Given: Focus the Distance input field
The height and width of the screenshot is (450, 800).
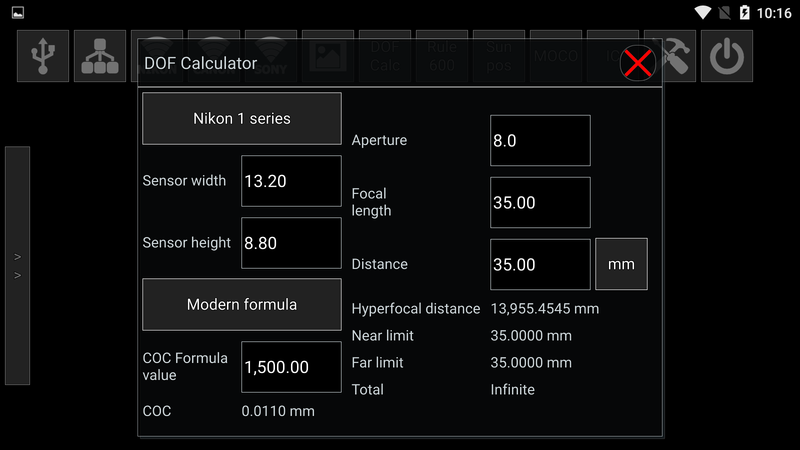Looking at the screenshot, I should point(540,265).
